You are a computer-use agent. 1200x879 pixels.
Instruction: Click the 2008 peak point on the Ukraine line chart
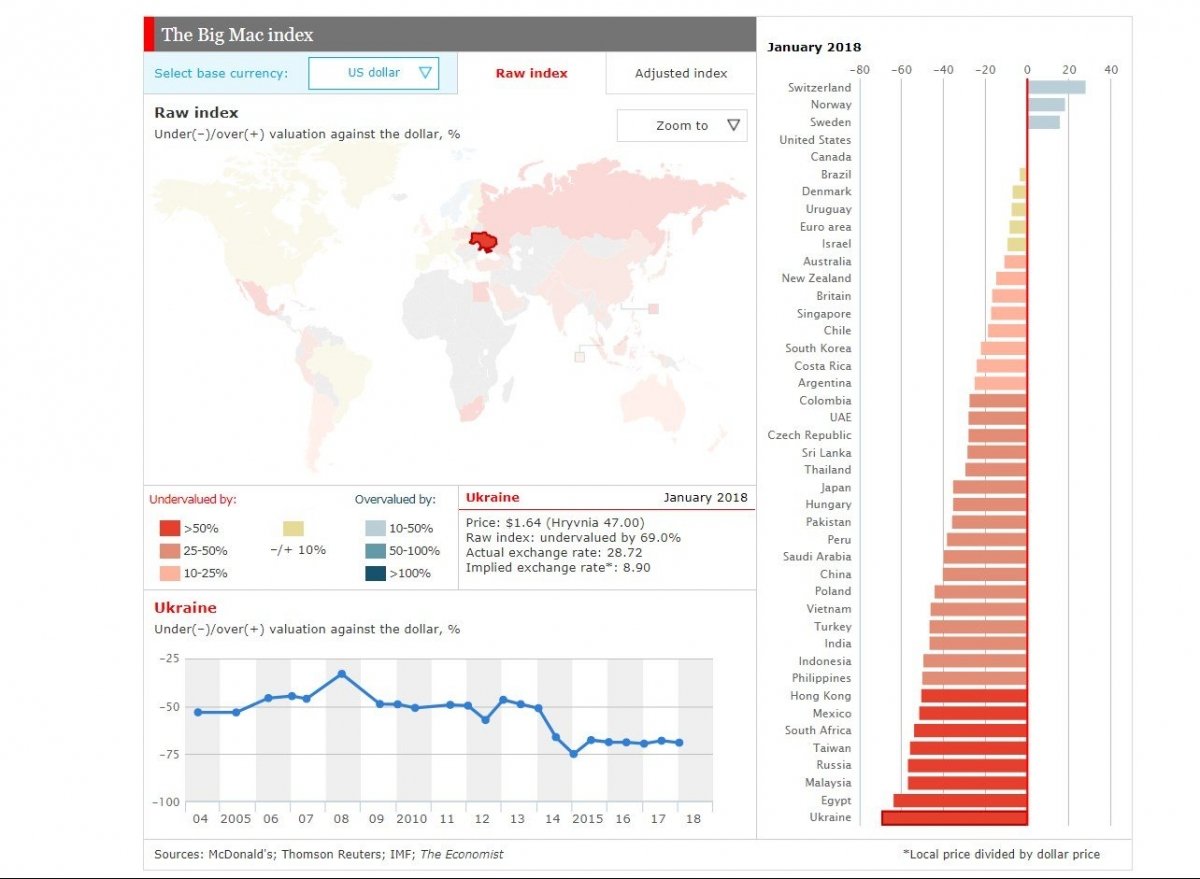(342, 674)
